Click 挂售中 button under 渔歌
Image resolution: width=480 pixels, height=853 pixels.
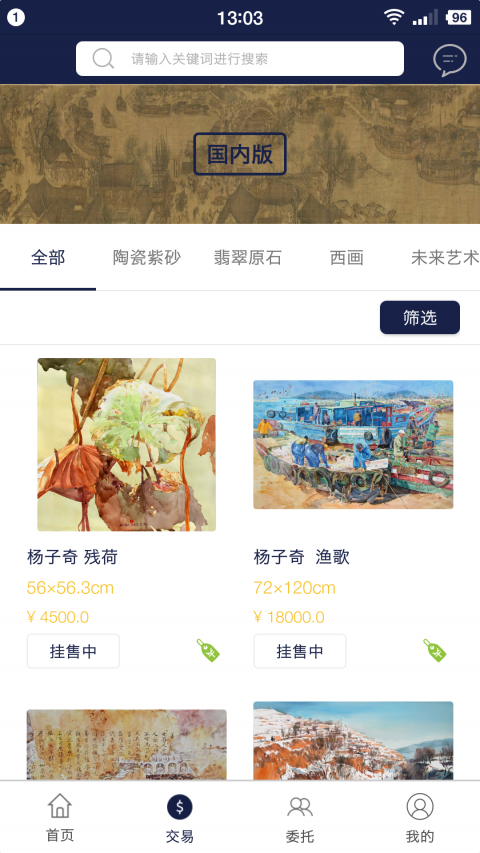point(300,651)
